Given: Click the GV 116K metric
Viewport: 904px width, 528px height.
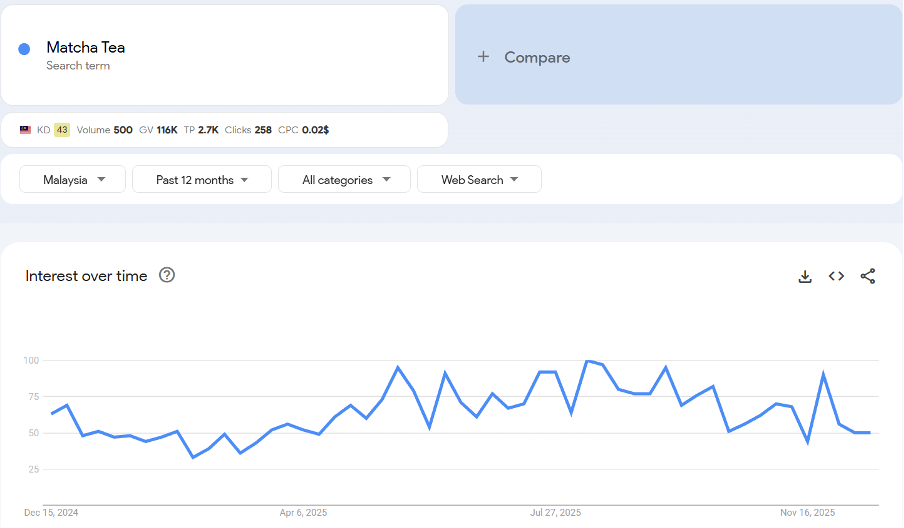Looking at the screenshot, I should (x=158, y=130).
